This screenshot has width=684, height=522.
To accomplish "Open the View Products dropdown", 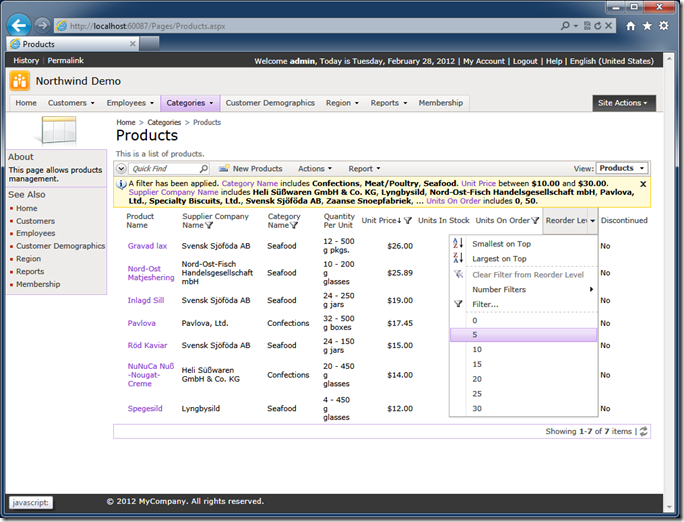I will click(x=622, y=168).
